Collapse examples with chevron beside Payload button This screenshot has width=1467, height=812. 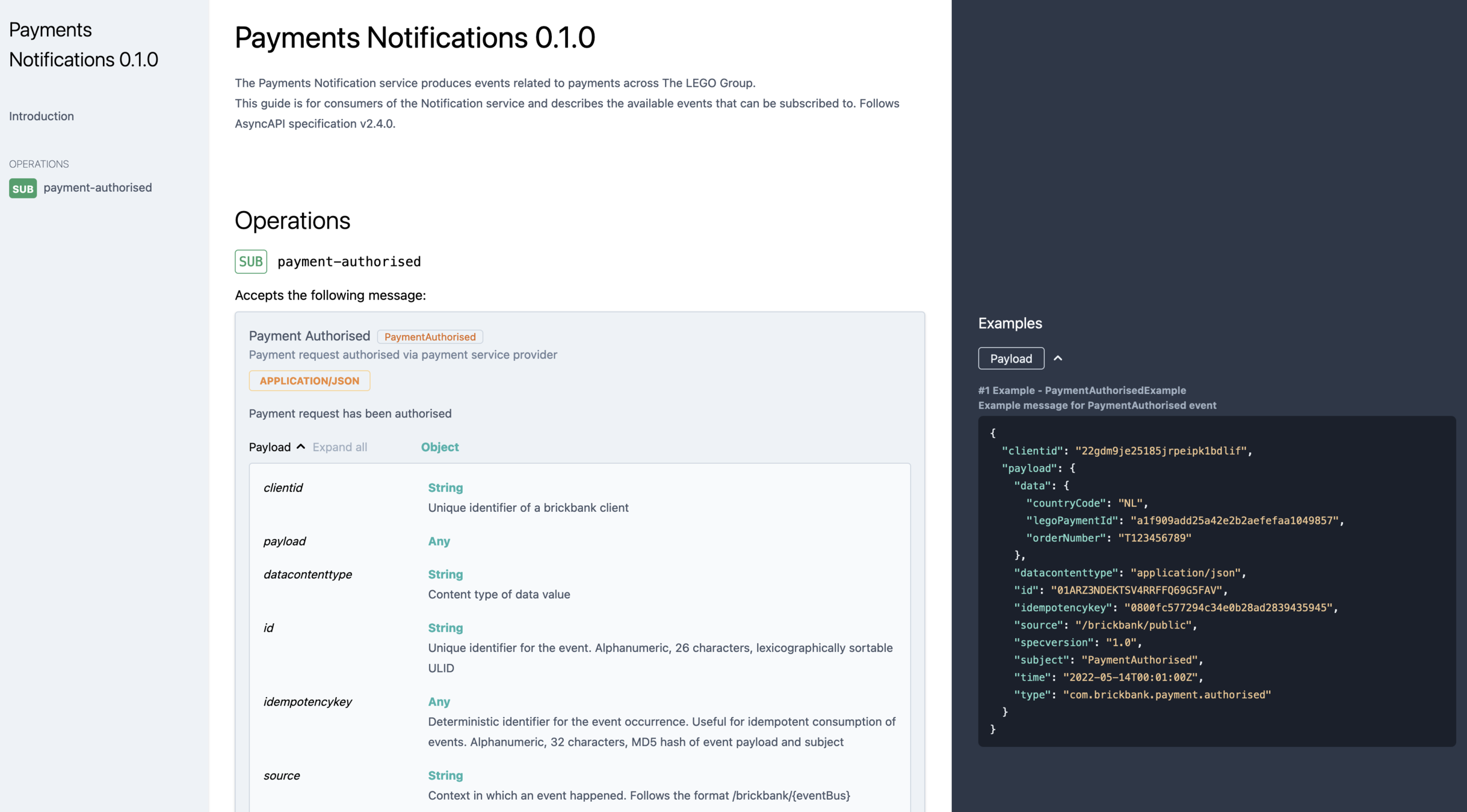(x=1058, y=358)
